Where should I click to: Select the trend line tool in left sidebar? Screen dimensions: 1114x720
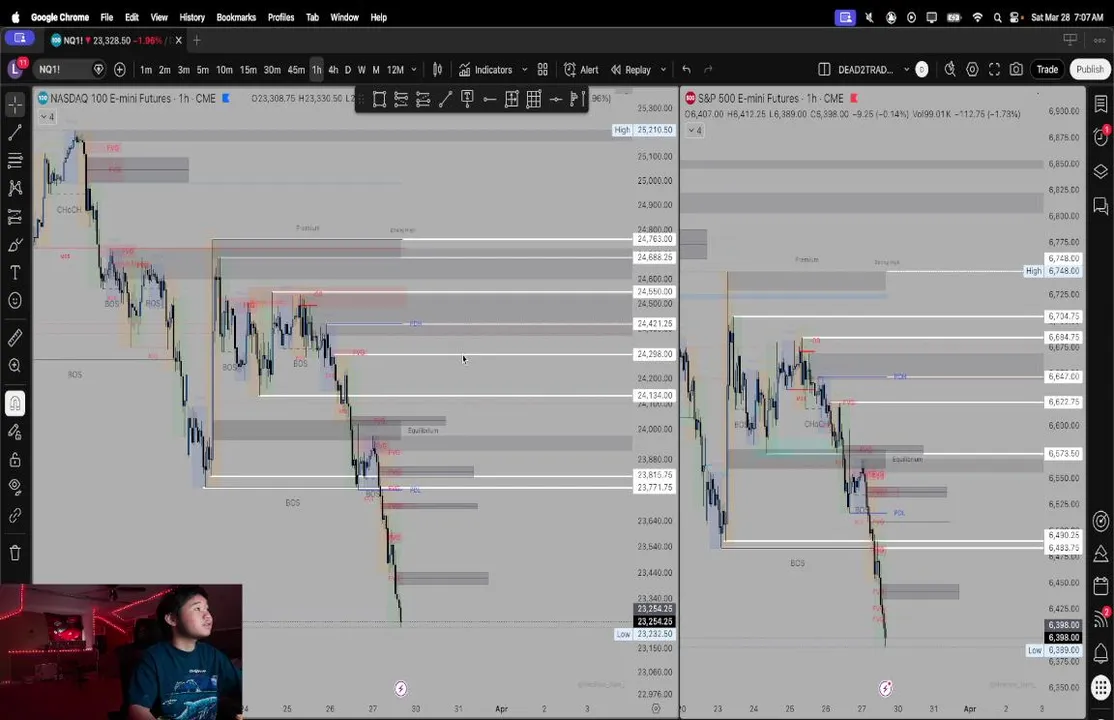coord(15,133)
